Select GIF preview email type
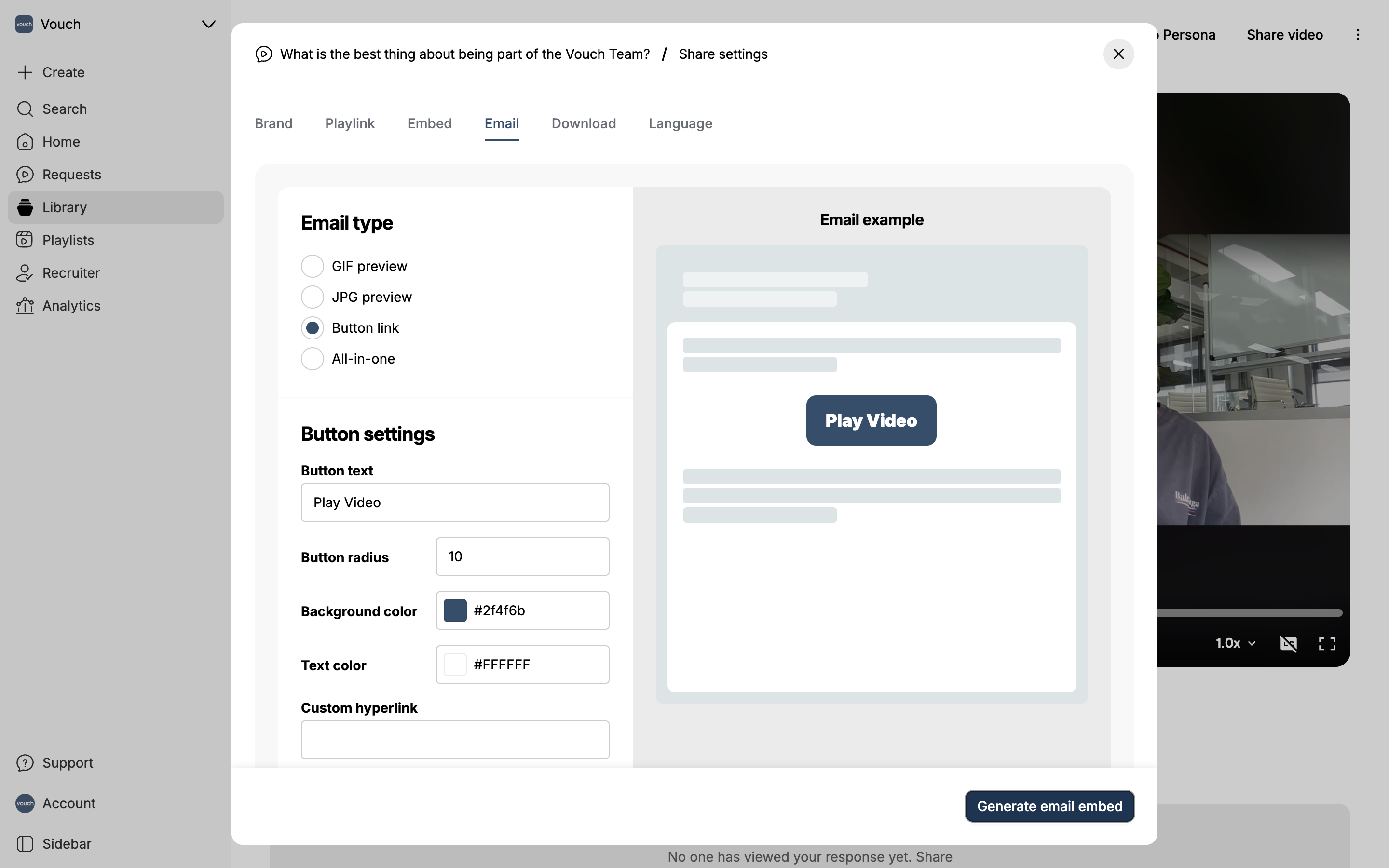1389x868 pixels. [x=312, y=266]
